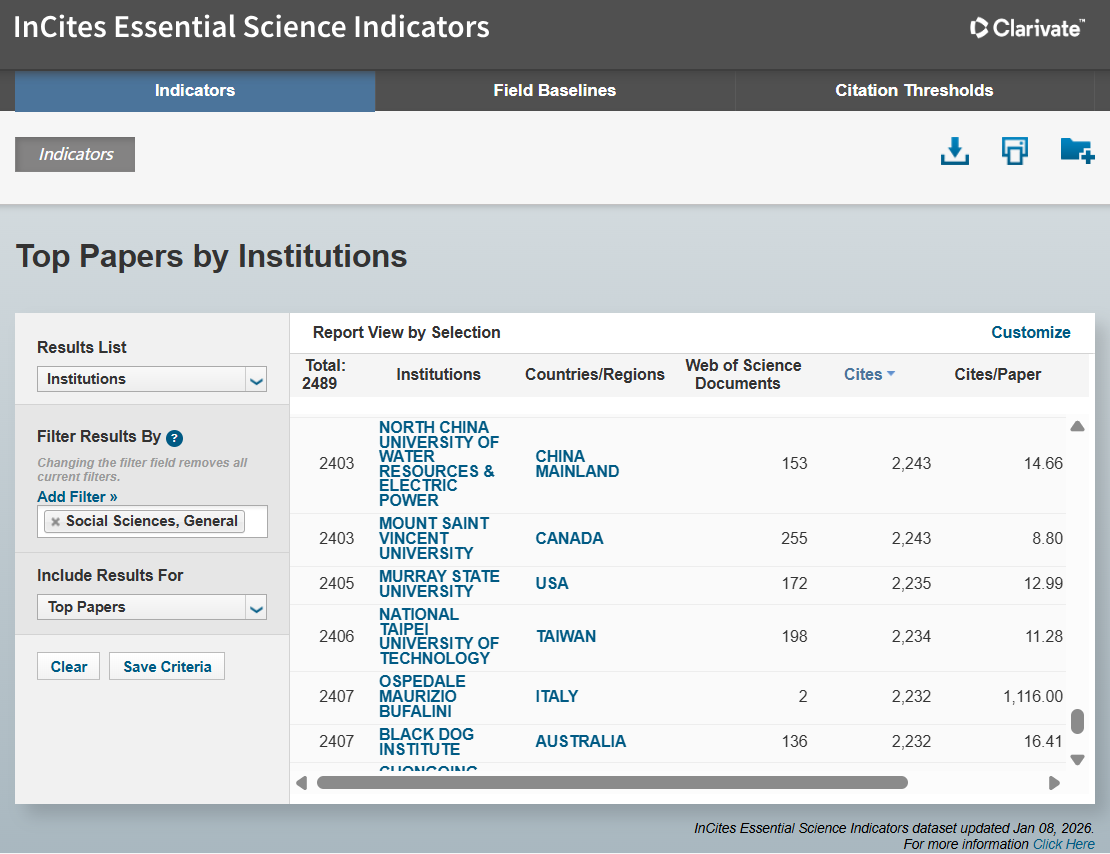This screenshot has width=1110, height=854.
Task: Open the Customize link
Action: [1030, 332]
